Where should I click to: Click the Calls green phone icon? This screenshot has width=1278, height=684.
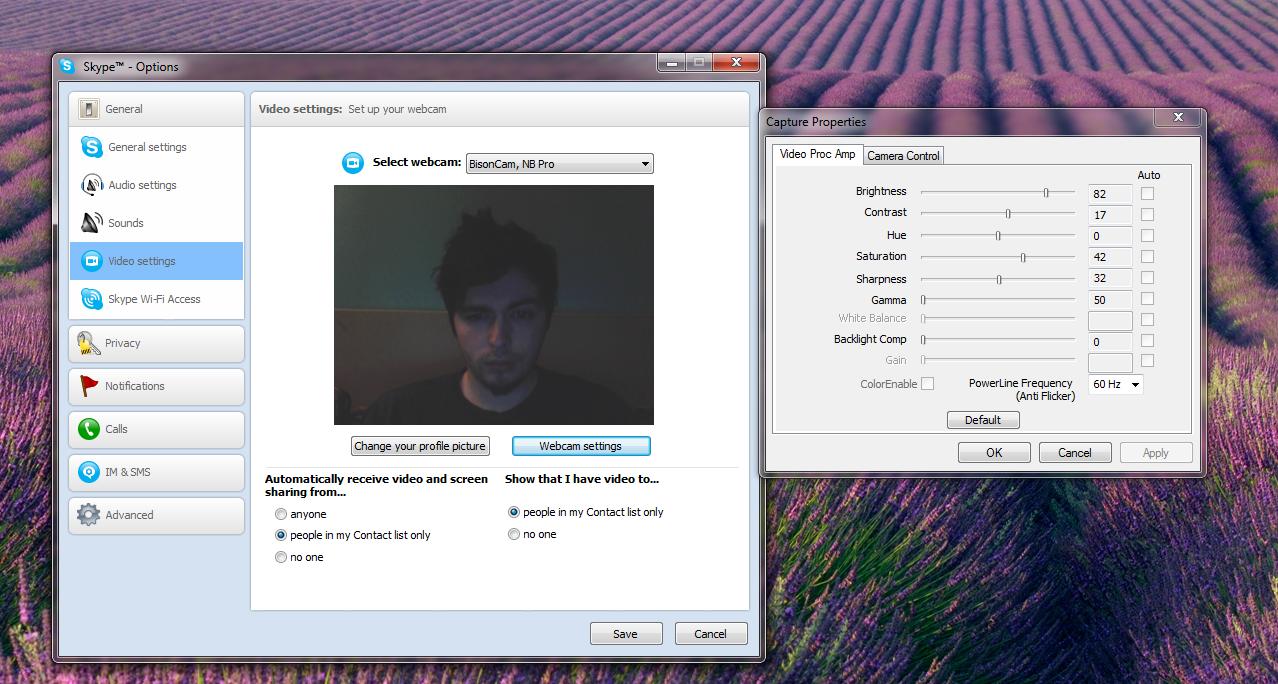[88, 429]
